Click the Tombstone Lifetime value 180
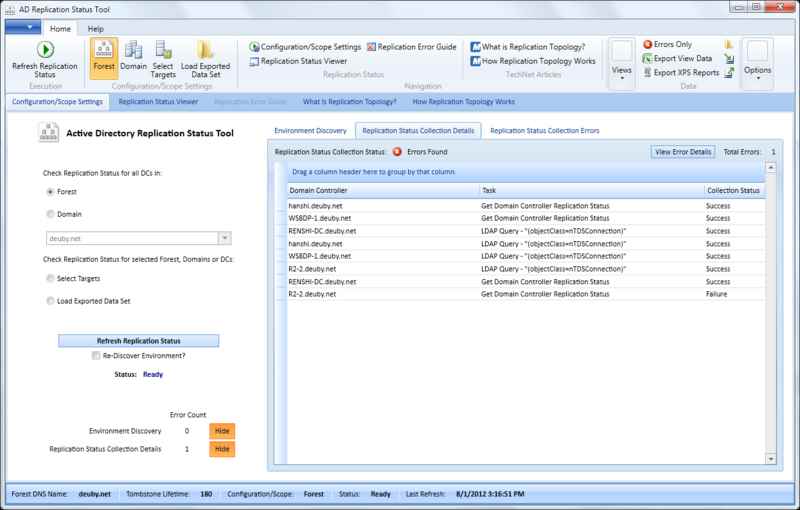 tap(206, 494)
